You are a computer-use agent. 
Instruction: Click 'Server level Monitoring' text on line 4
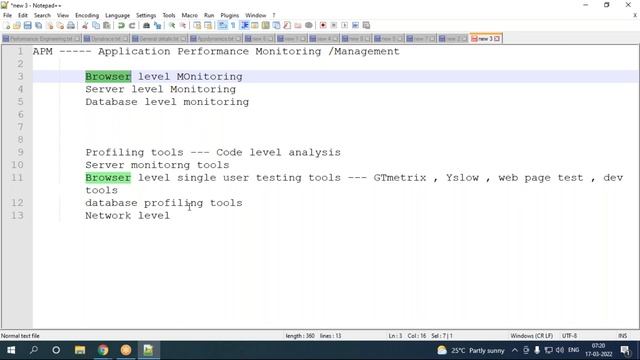click(x=160, y=89)
